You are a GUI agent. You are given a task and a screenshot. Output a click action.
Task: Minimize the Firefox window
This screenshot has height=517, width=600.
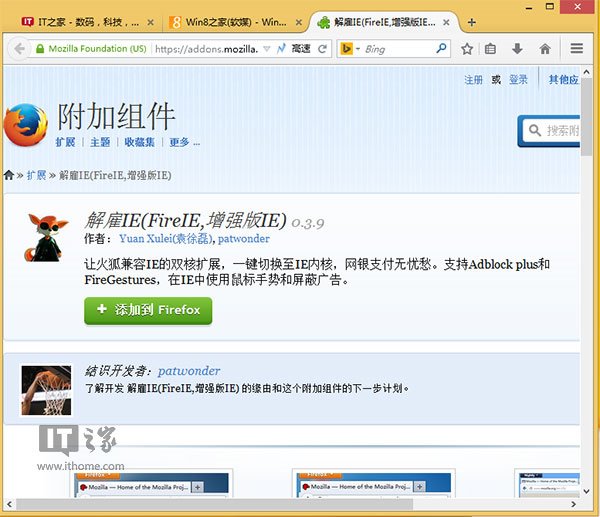[x=529, y=7]
